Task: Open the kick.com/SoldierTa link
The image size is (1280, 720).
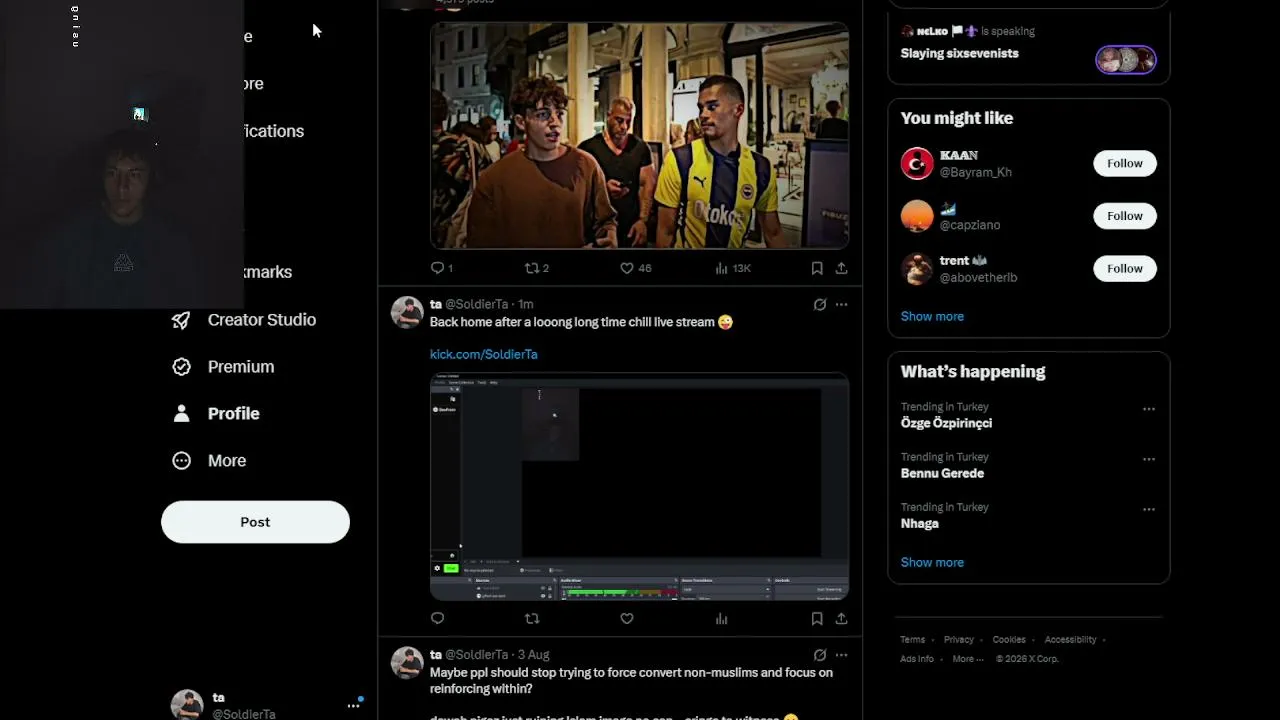Action: pyautogui.click(x=484, y=354)
